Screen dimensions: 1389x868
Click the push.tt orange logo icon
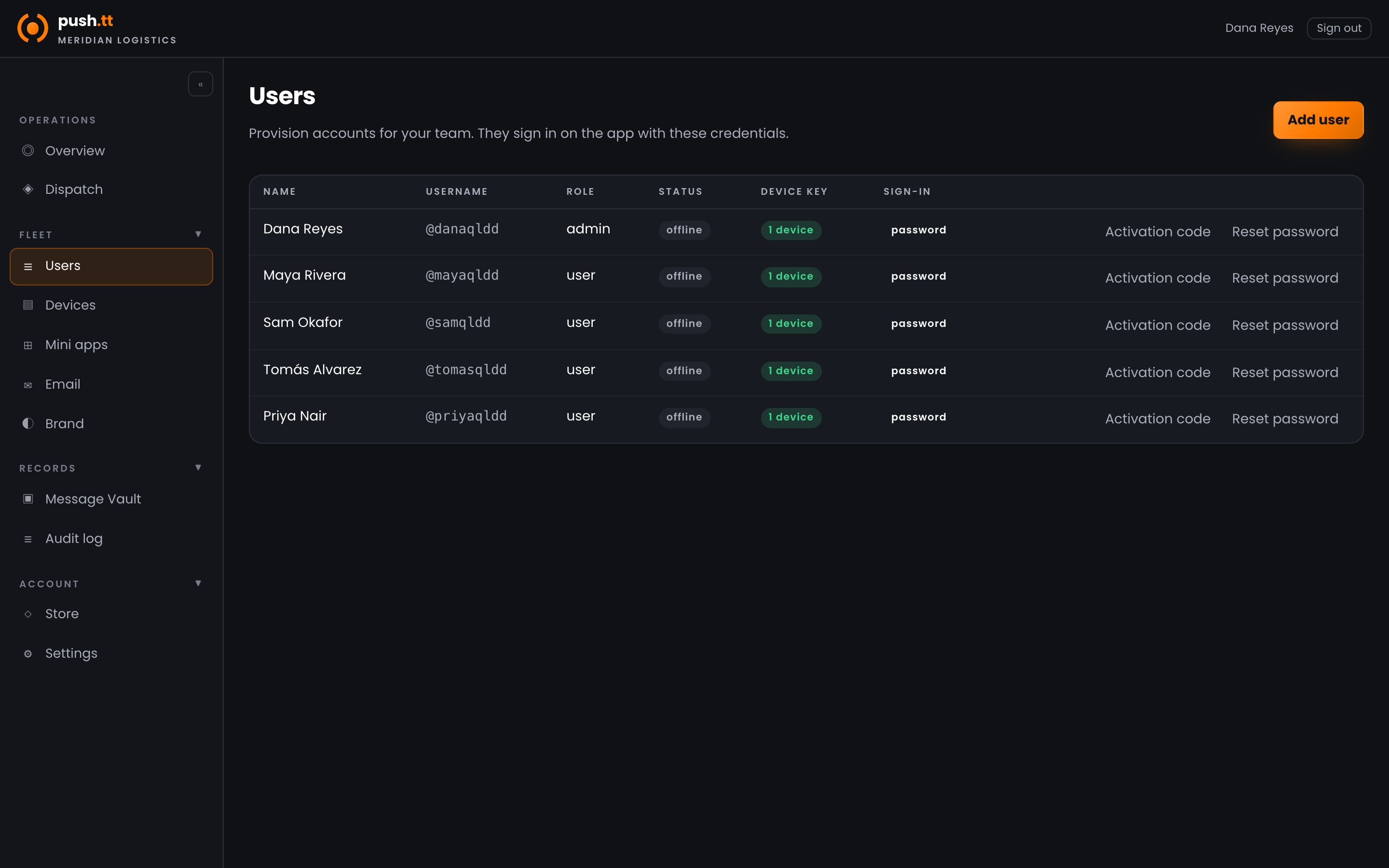33,28
